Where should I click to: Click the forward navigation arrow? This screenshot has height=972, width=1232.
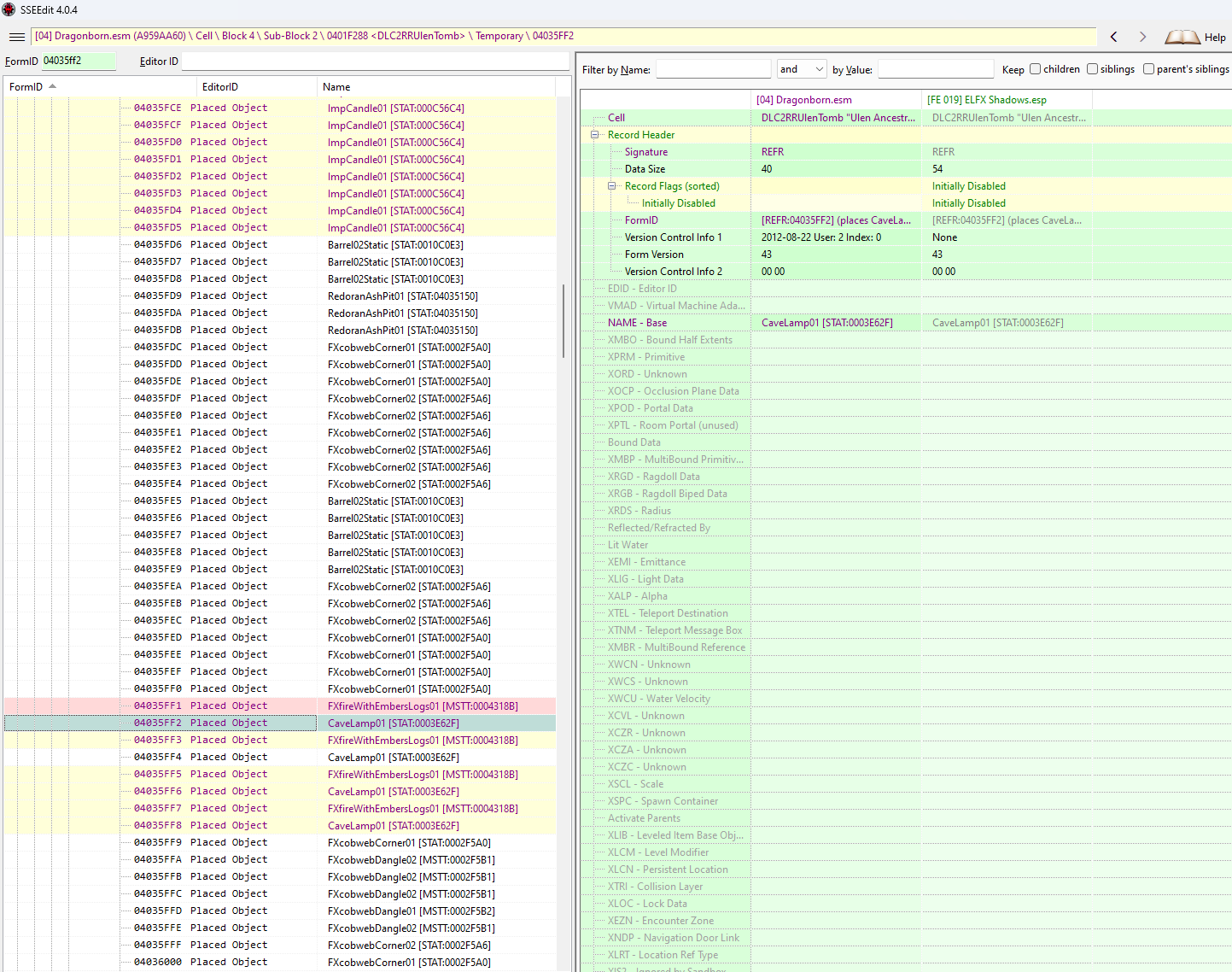(x=1142, y=37)
